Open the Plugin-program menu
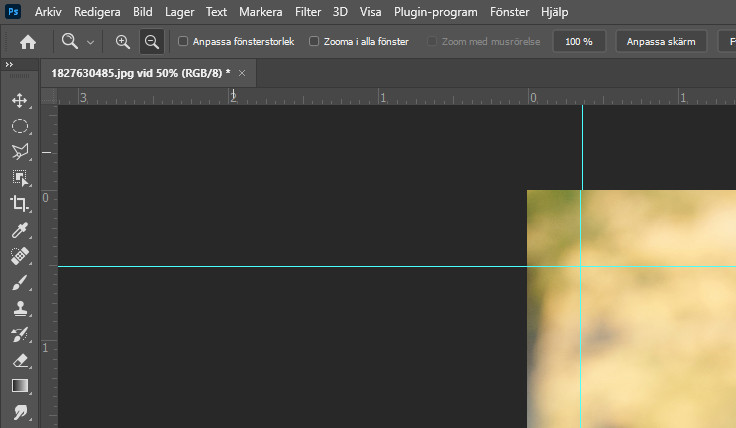 436,12
